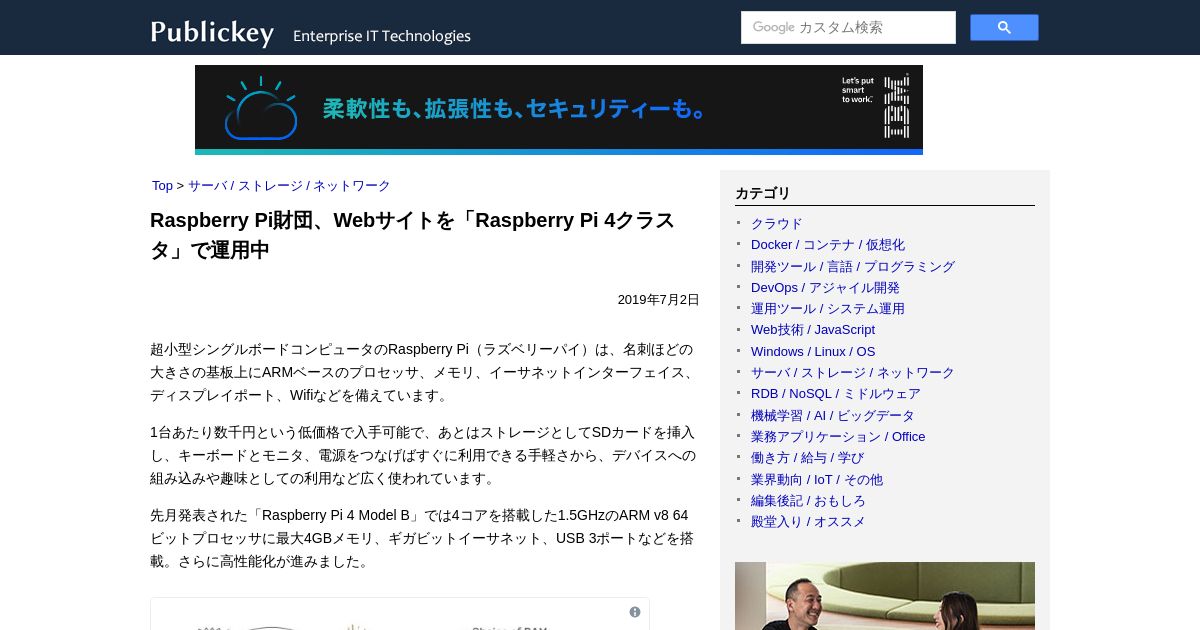Open 運用ツール / システム運用 category

click(x=828, y=309)
